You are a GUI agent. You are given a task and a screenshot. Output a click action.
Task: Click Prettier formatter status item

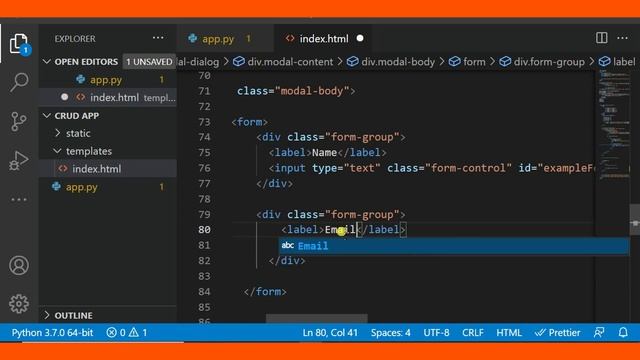[x=558, y=333]
